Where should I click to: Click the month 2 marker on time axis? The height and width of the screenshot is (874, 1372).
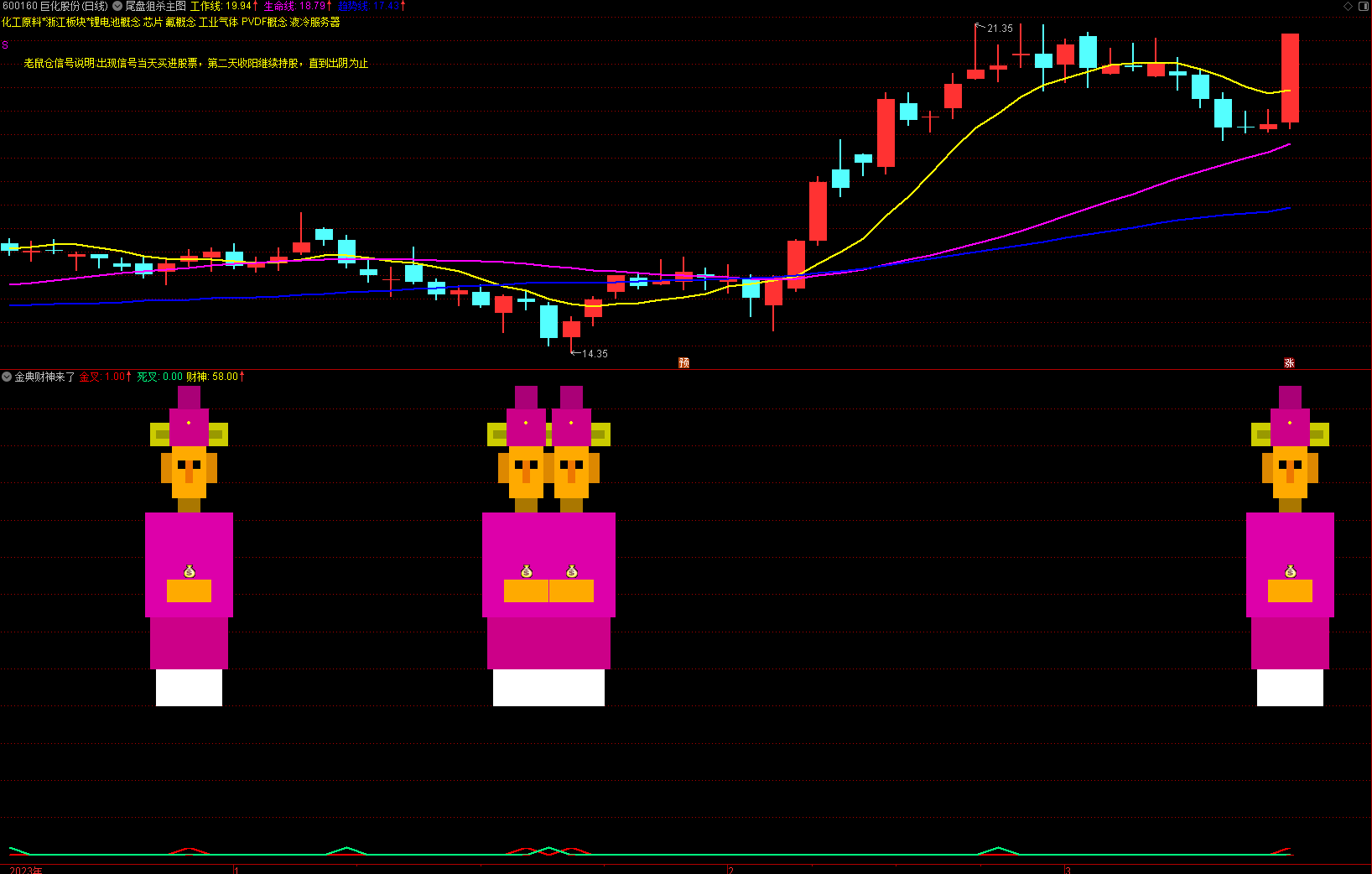pyautogui.click(x=731, y=870)
